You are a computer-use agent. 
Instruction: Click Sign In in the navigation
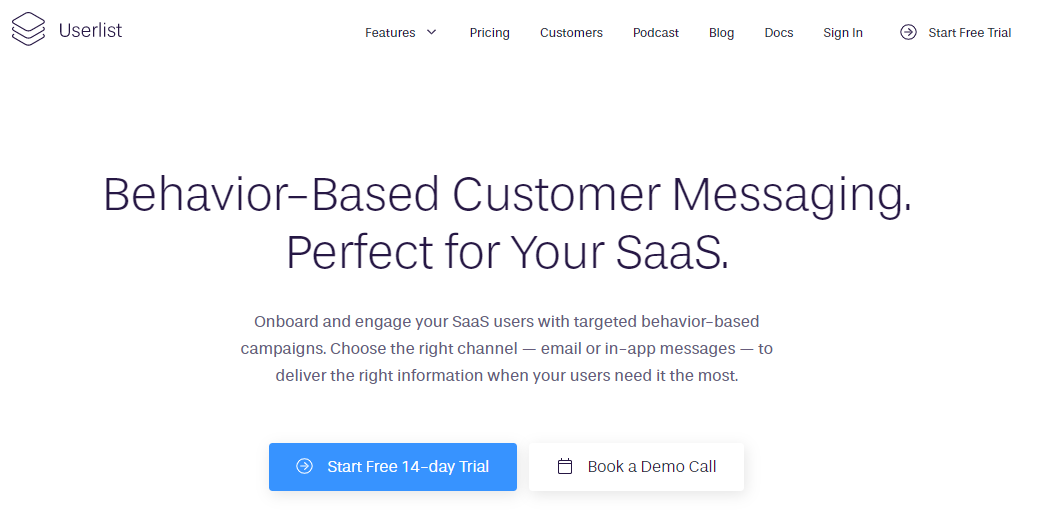pyautogui.click(x=843, y=32)
